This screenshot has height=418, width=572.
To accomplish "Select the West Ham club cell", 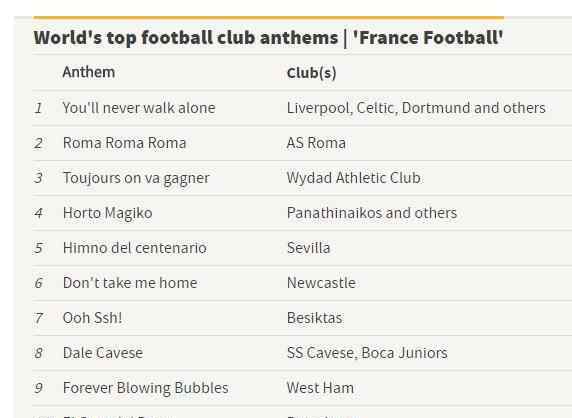I will point(320,388).
